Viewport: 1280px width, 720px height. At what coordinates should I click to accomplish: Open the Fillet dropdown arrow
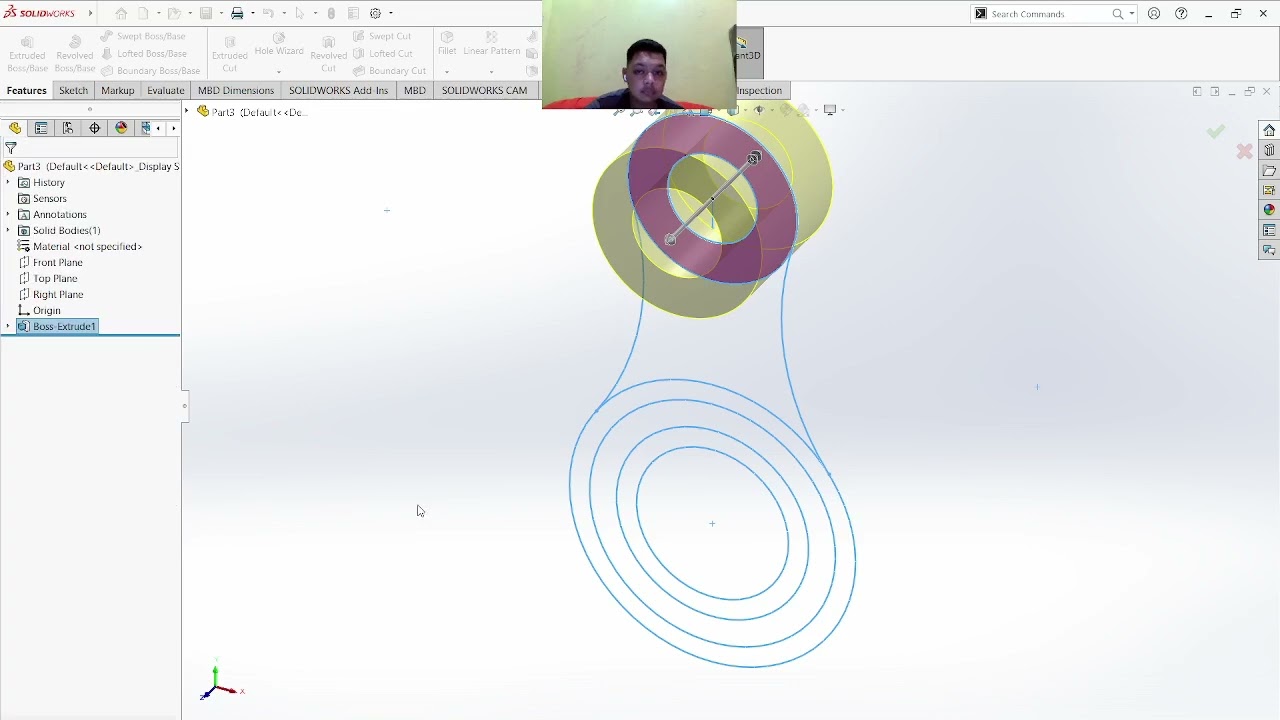click(x=447, y=71)
